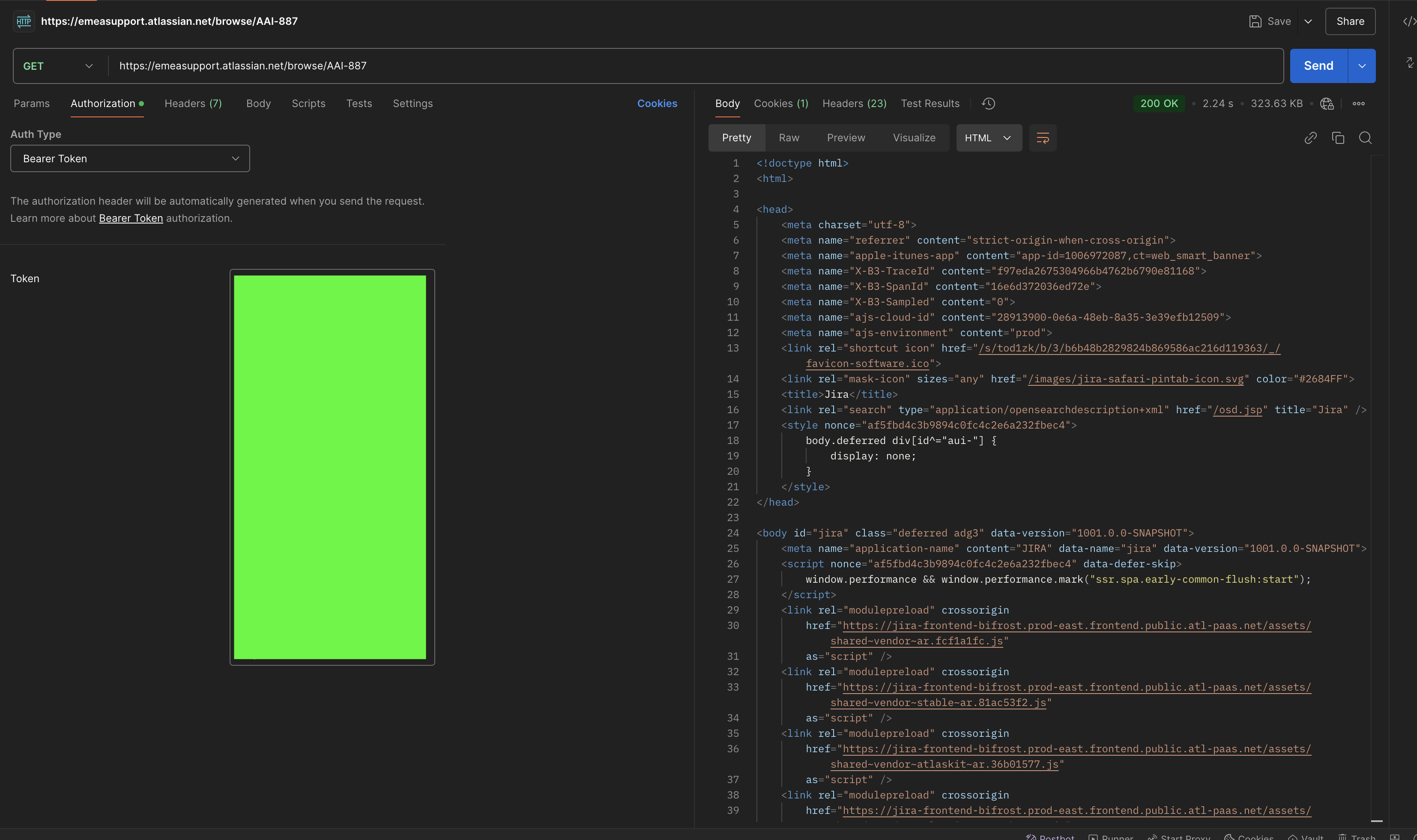Open the Send options dropdown arrow

tap(1361, 66)
